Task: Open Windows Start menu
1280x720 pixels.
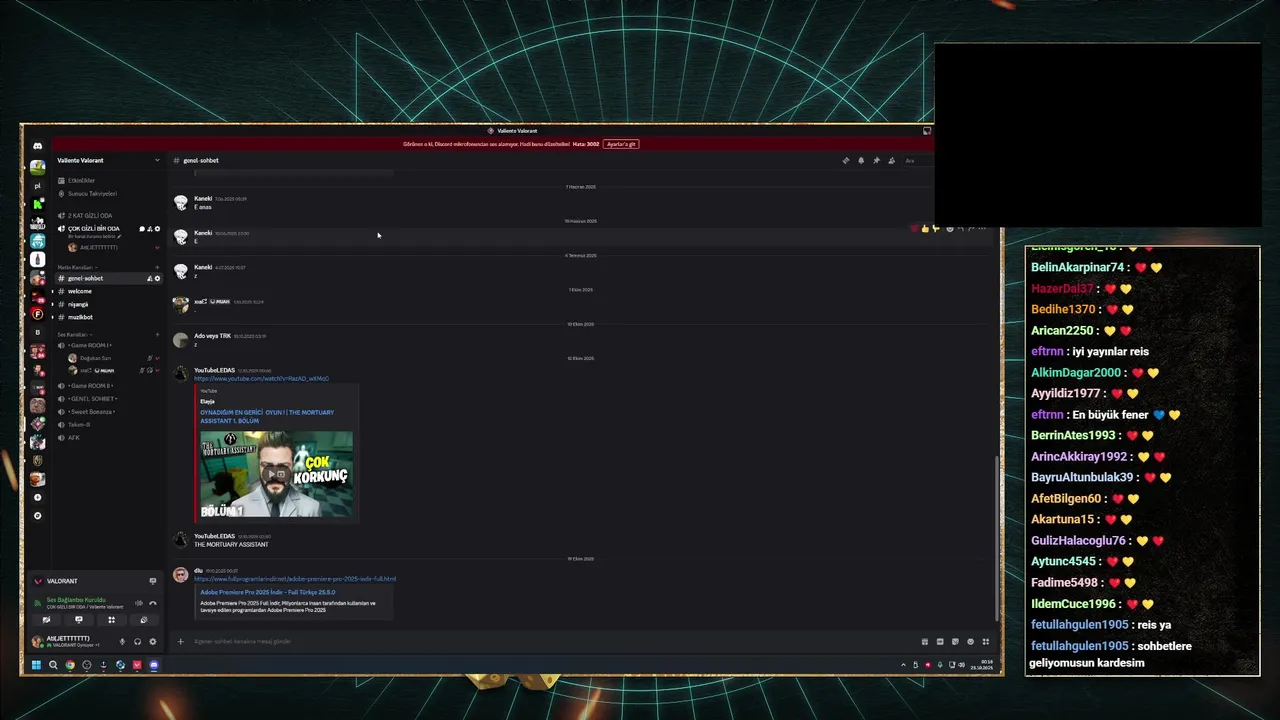Action: pyautogui.click(x=36, y=665)
